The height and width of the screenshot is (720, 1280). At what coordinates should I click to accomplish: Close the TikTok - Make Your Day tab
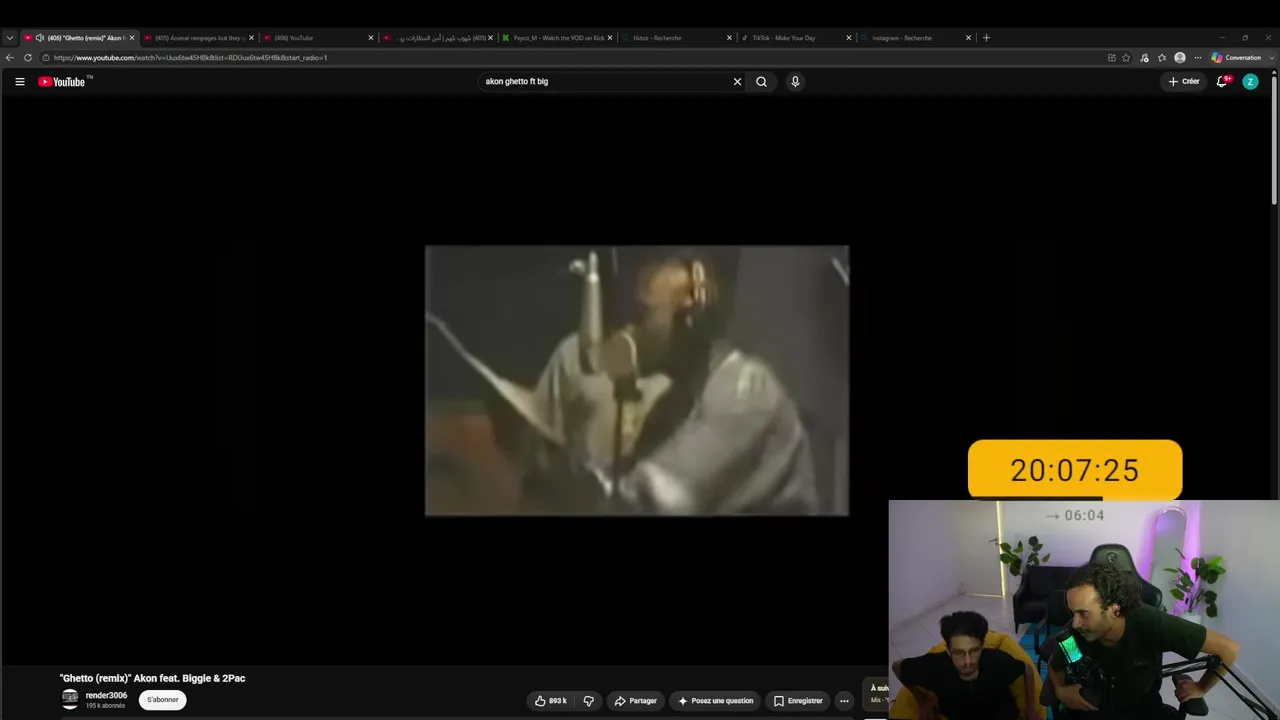[849, 38]
